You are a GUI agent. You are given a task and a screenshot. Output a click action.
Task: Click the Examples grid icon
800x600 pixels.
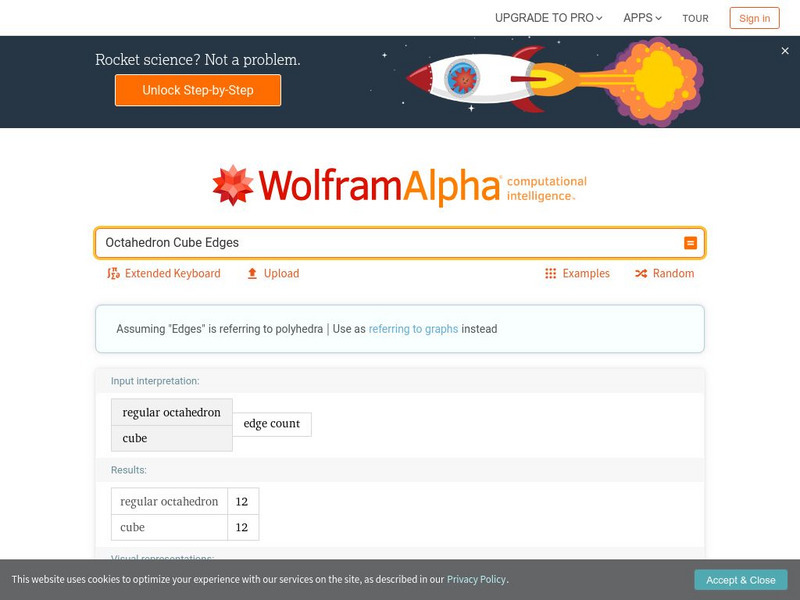551,273
